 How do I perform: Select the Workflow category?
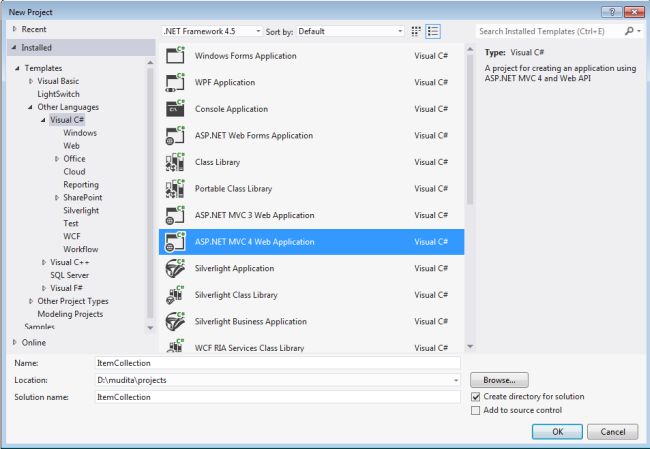[x=80, y=249]
